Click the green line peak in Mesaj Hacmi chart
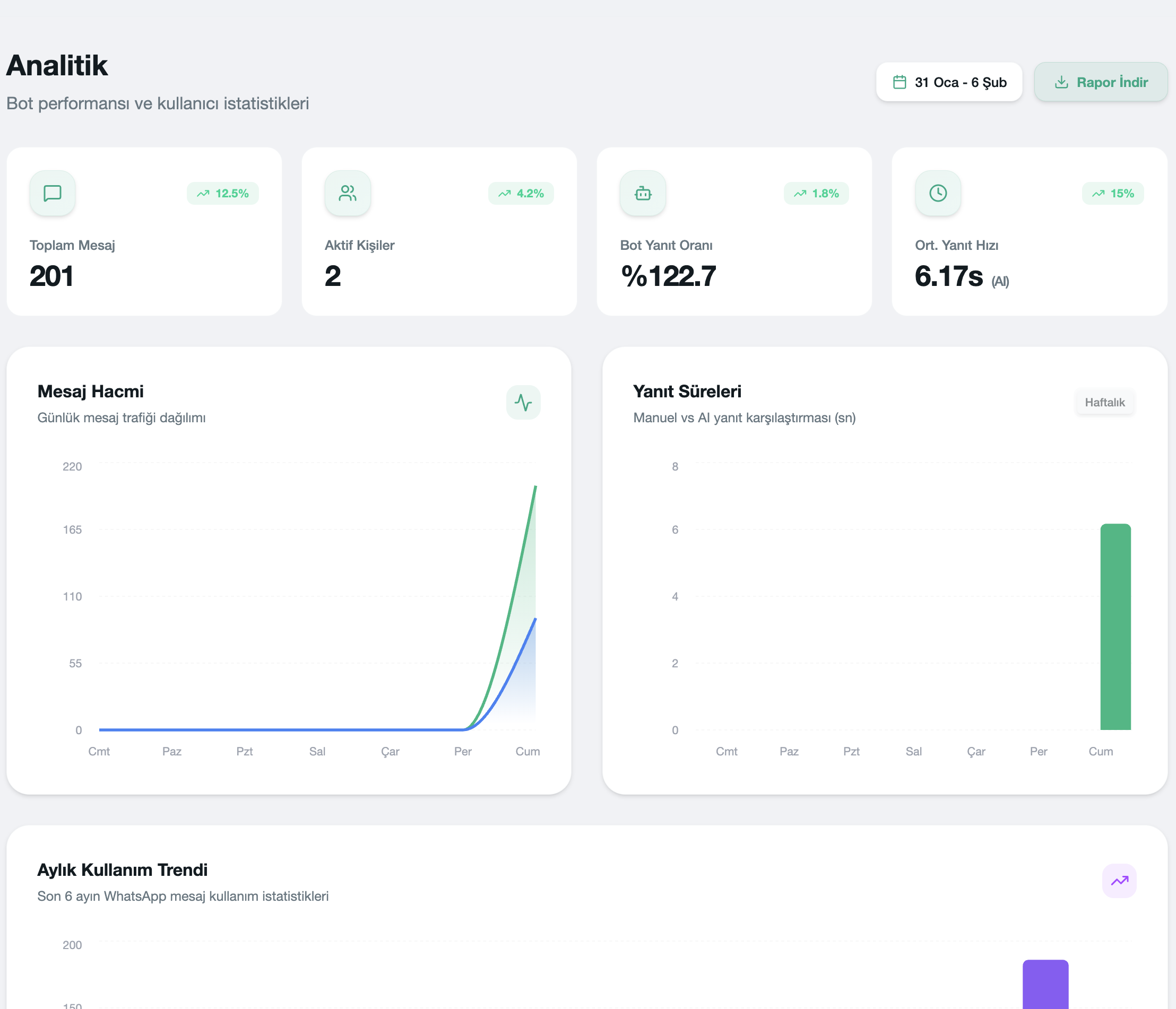This screenshot has height=1009, width=1176. coord(534,487)
